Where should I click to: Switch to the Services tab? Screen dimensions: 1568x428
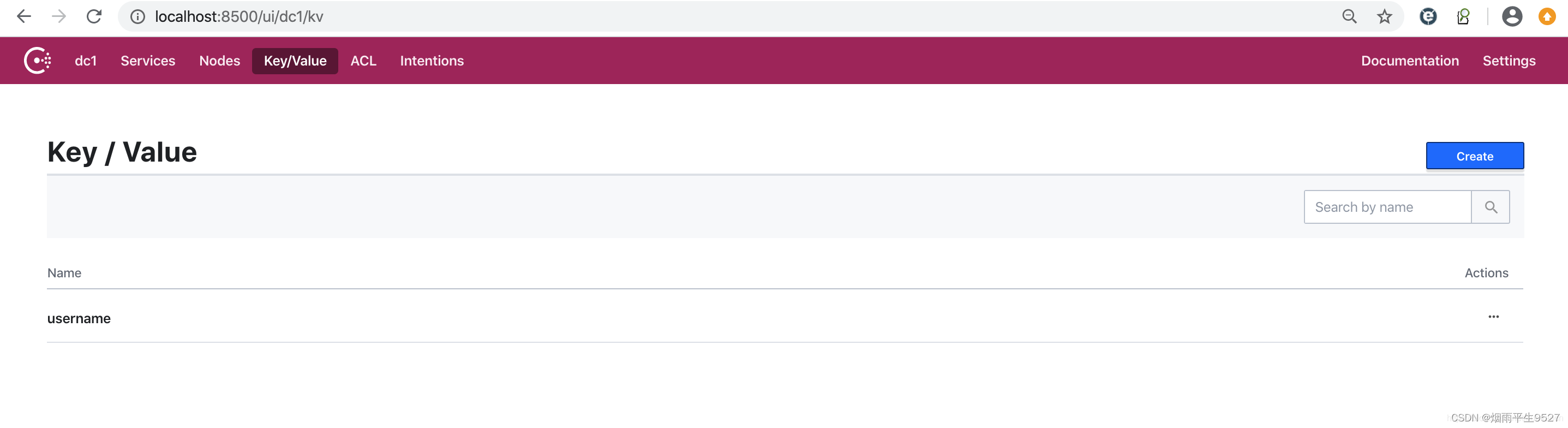click(148, 61)
